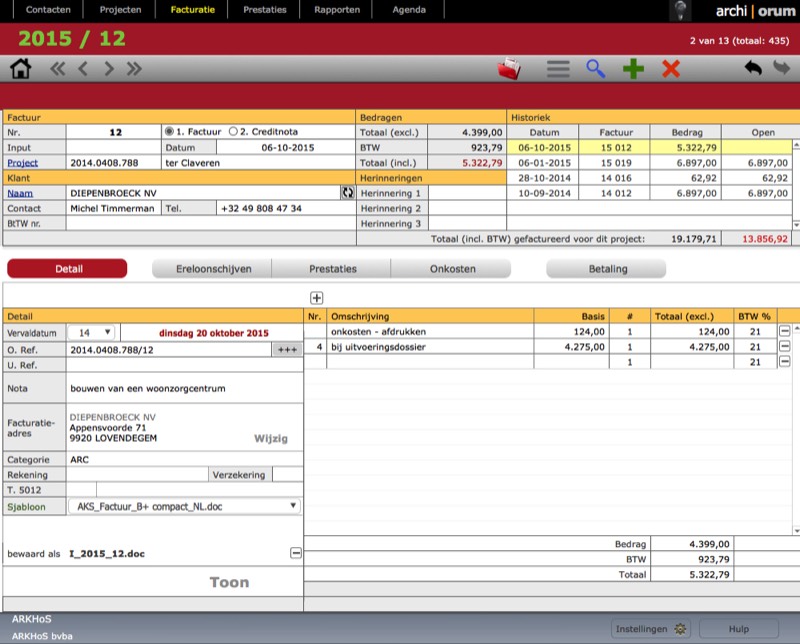This screenshot has width=800, height=644.
Task: Click the BTW nr. input field
Action: (x=211, y=224)
